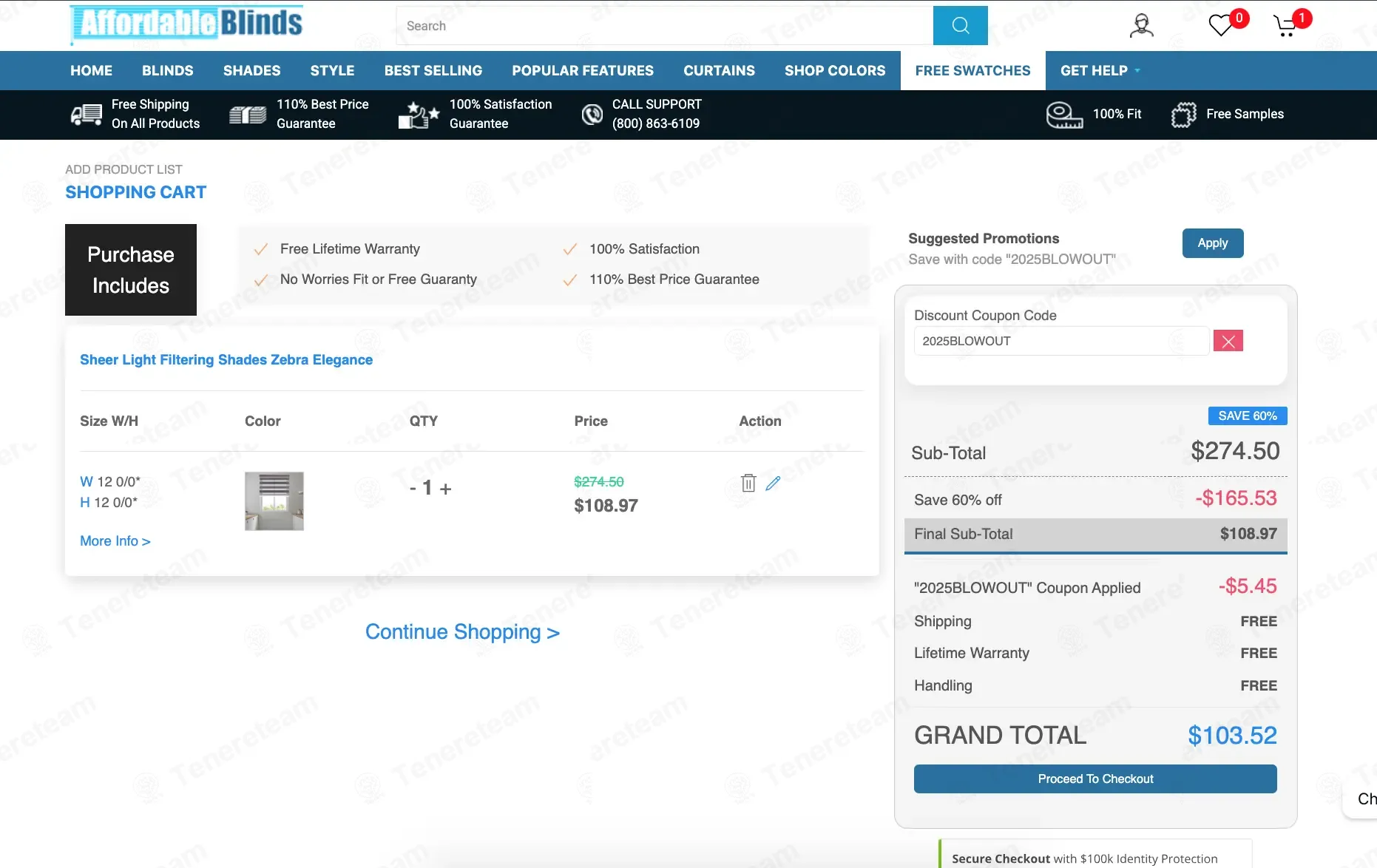This screenshot has height=868, width=1377.
Task: Open the More Info link
Action: (x=115, y=541)
